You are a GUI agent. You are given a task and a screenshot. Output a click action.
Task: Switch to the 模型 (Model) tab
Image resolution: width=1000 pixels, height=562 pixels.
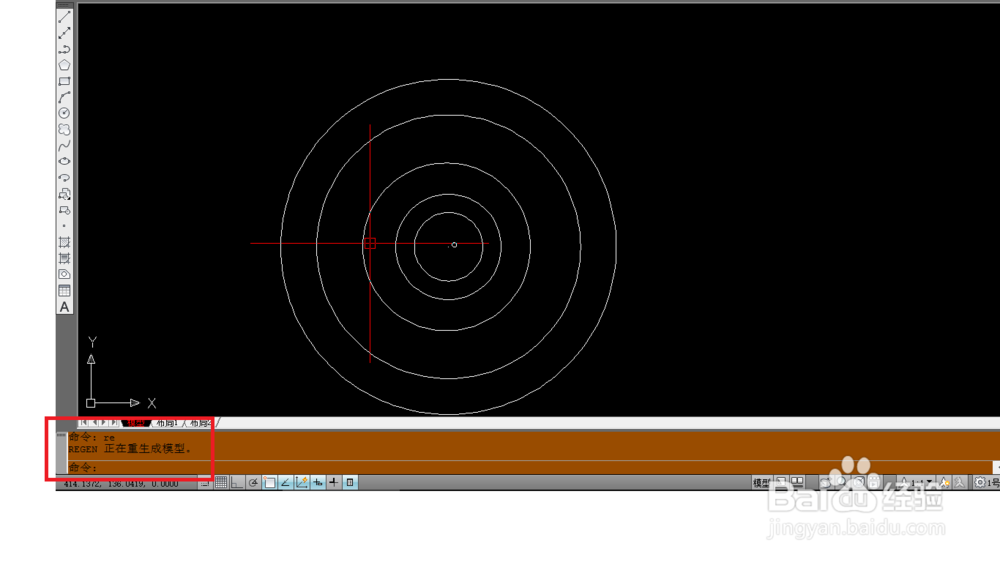click(x=135, y=423)
